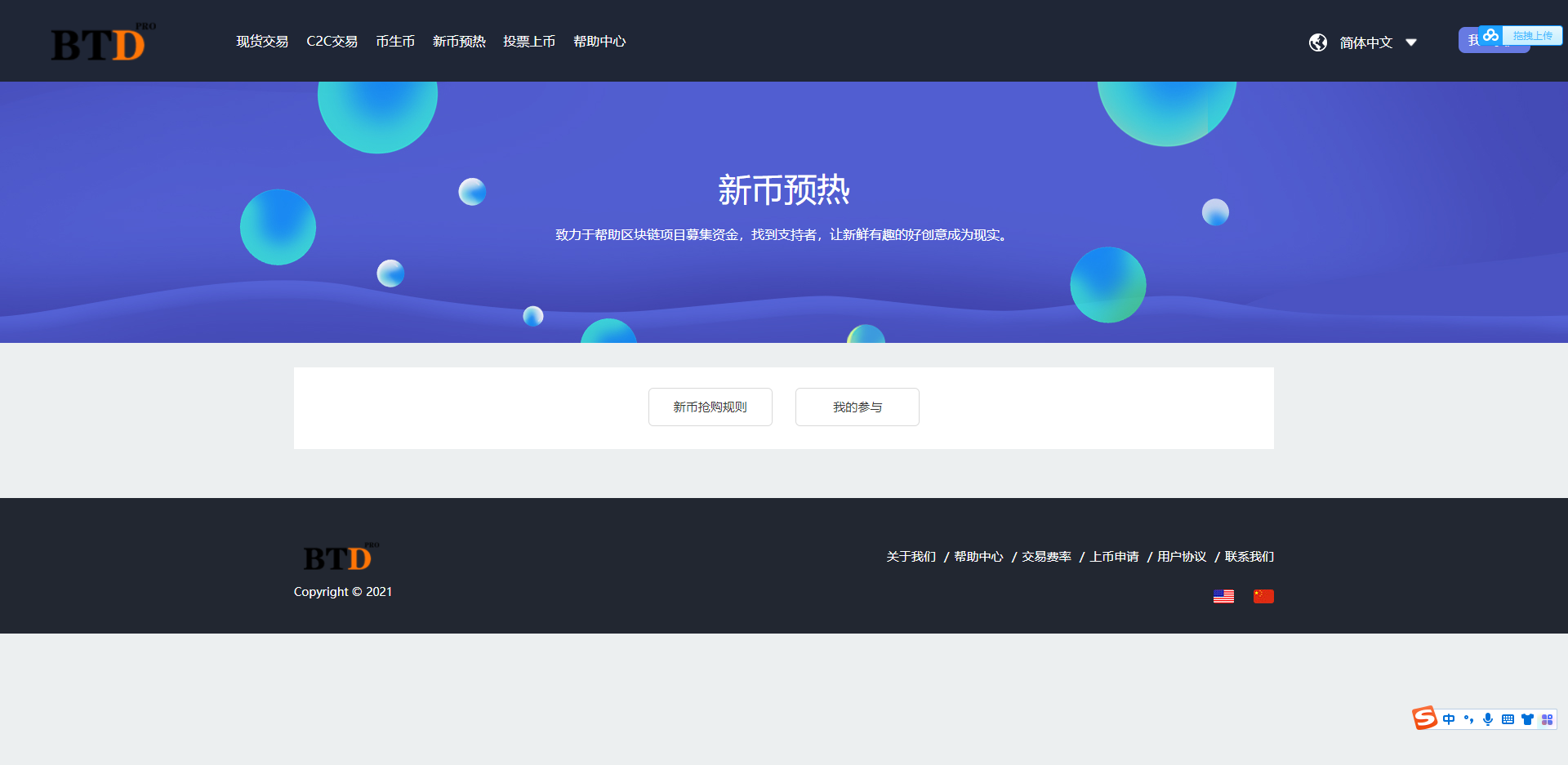The image size is (1568, 765).
Task: Open Sogou skin shirt icon
Action: tap(1527, 719)
